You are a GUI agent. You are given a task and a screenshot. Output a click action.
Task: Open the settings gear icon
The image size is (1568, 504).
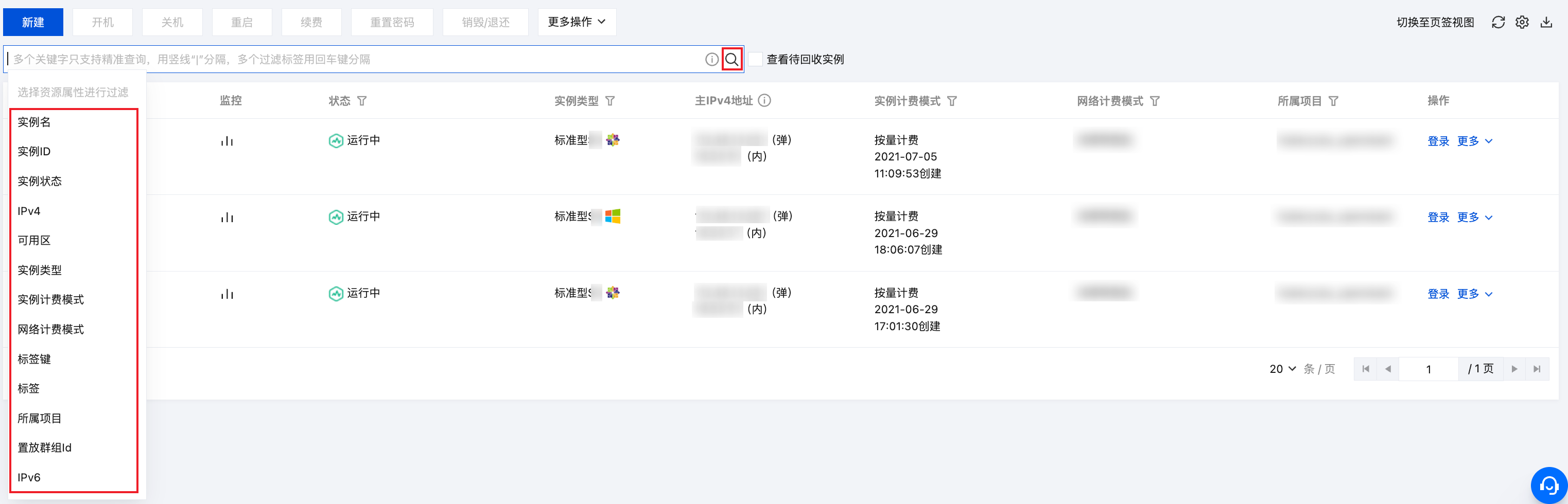tap(1522, 23)
